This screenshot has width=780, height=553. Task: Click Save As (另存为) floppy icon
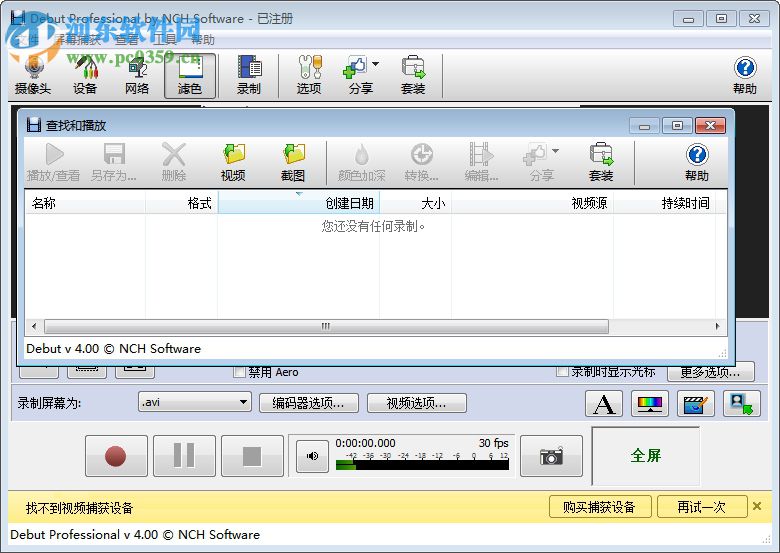(114, 162)
